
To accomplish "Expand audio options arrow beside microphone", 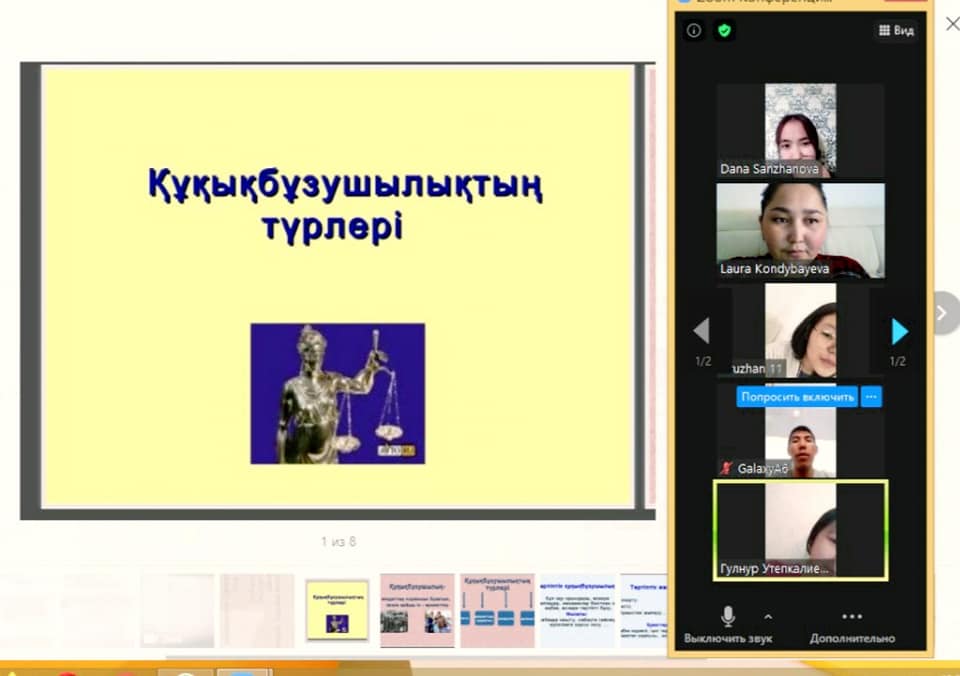I will coord(768,616).
